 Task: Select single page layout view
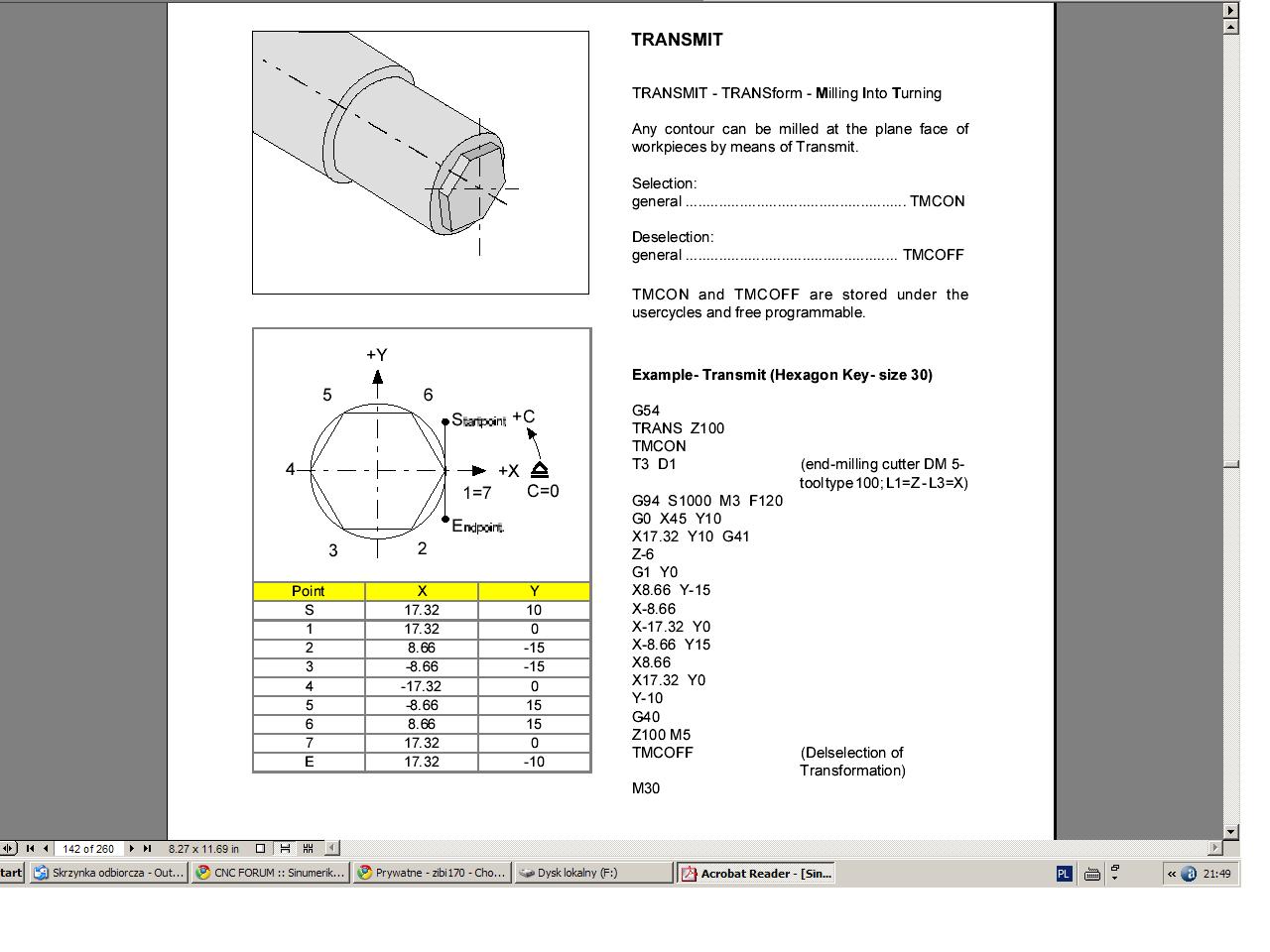[x=261, y=848]
